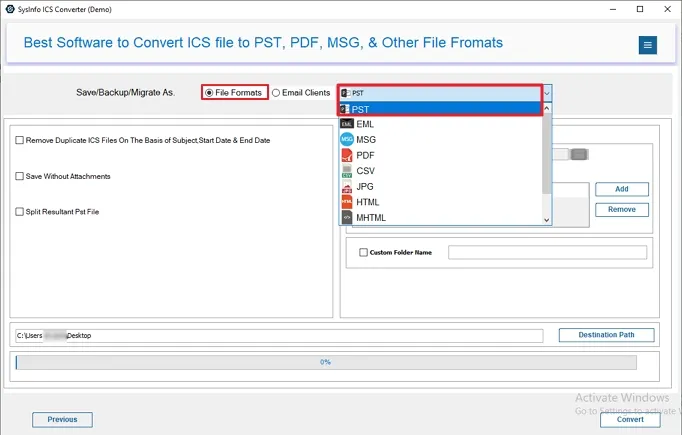This screenshot has height=435, width=682.
Task: Click the Custom Folder Name text field
Action: [547, 252]
